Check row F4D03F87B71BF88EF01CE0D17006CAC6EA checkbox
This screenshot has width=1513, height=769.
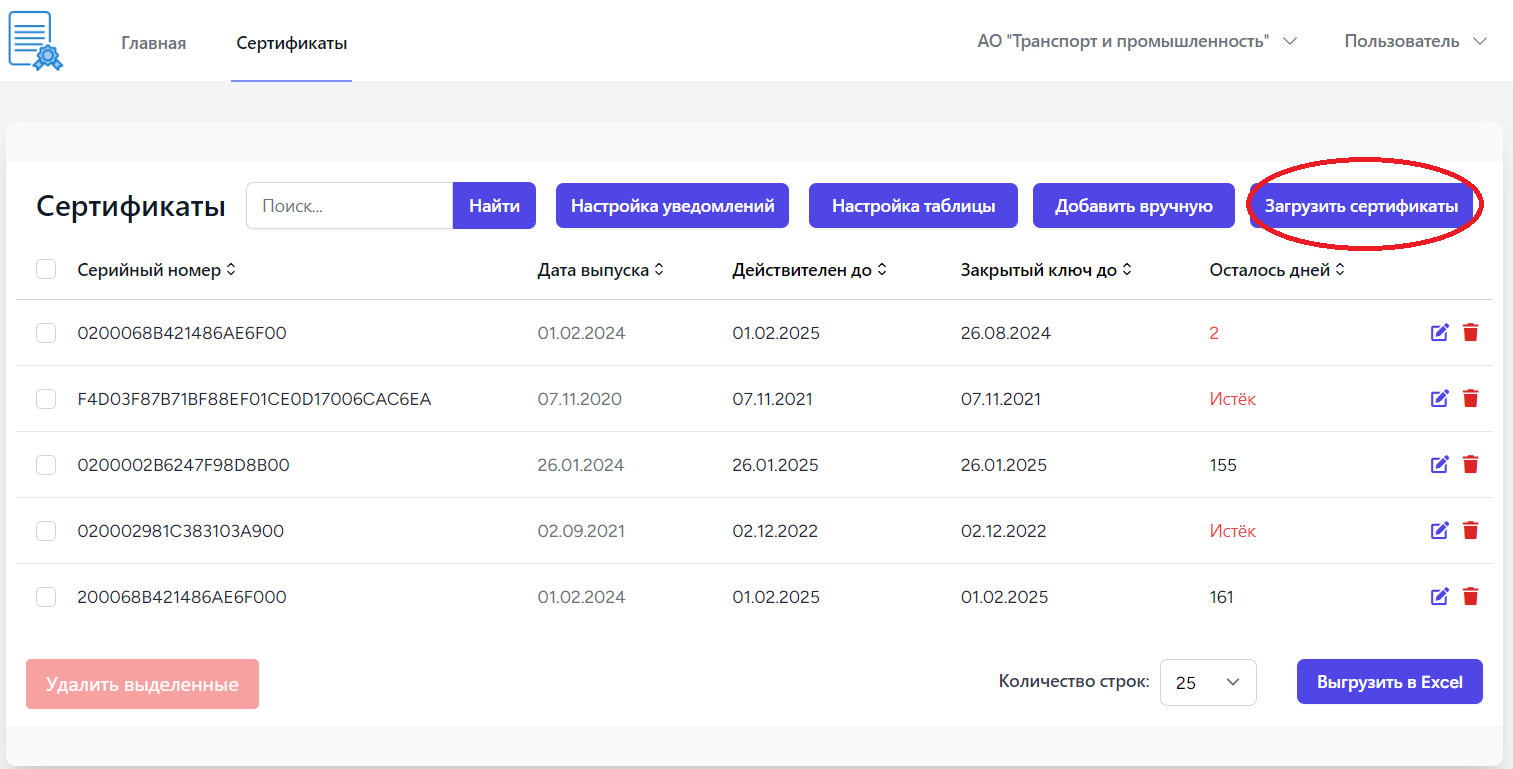(x=46, y=399)
